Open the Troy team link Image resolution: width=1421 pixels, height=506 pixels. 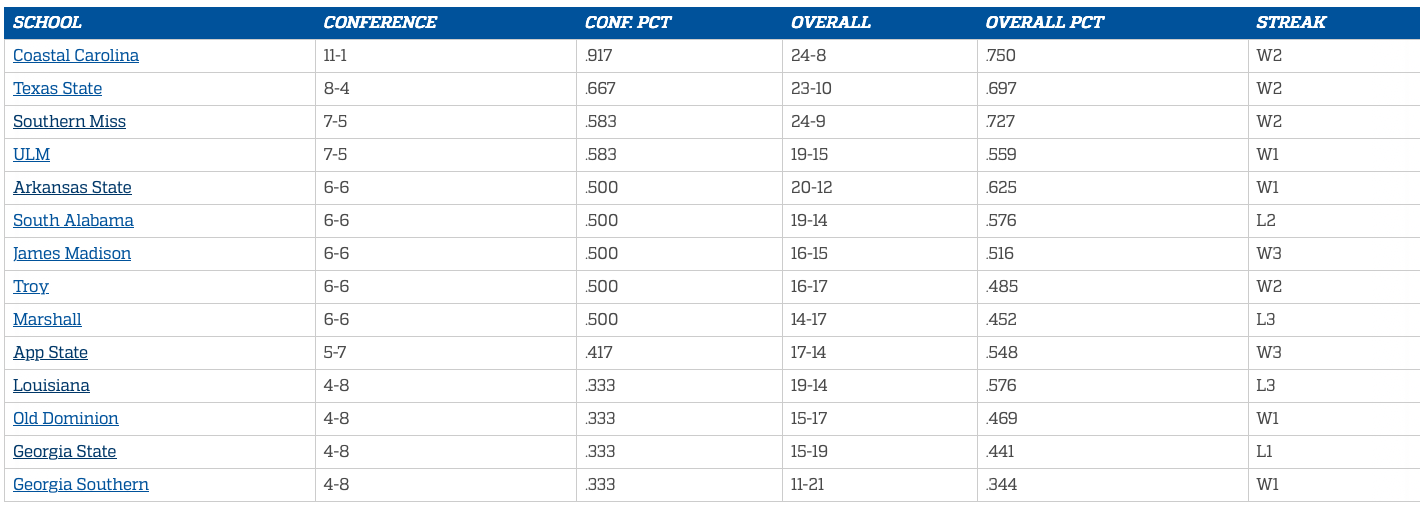click(x=31, y=287)
